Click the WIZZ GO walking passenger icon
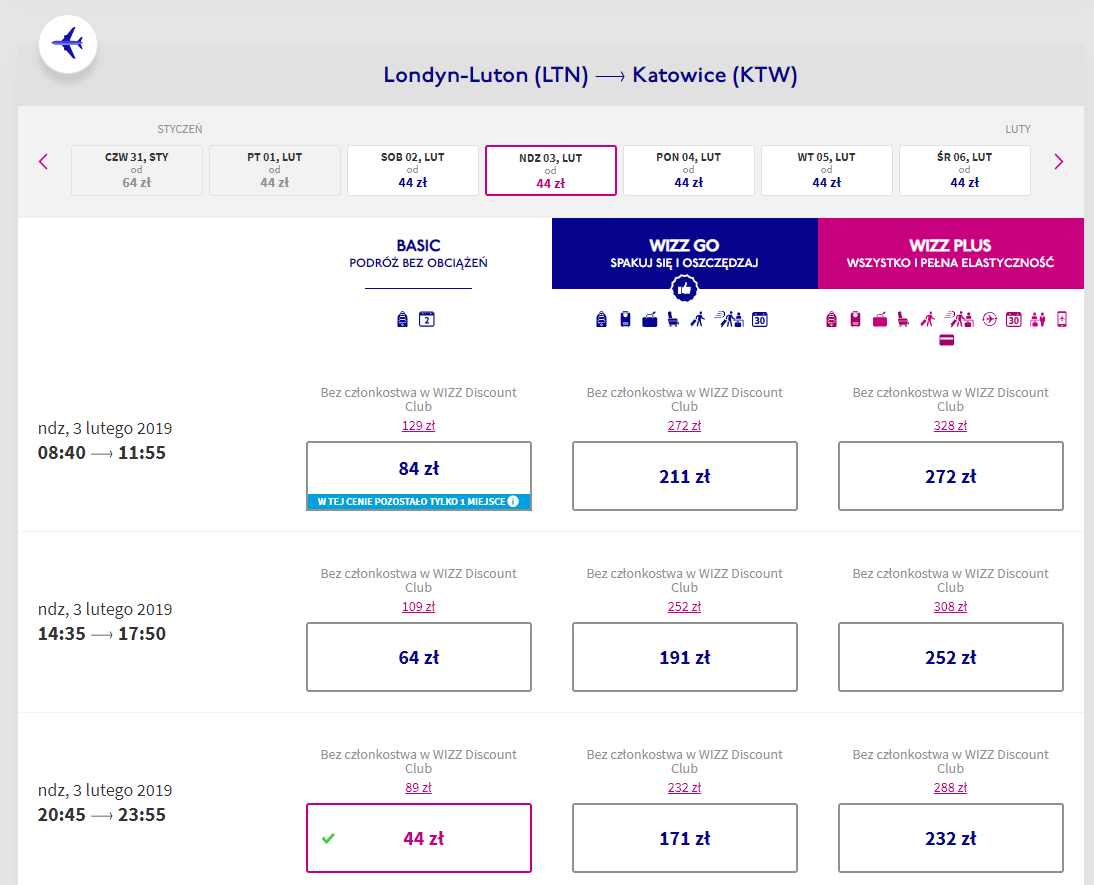Screen dimensions: 1094x885 [698, 320]
